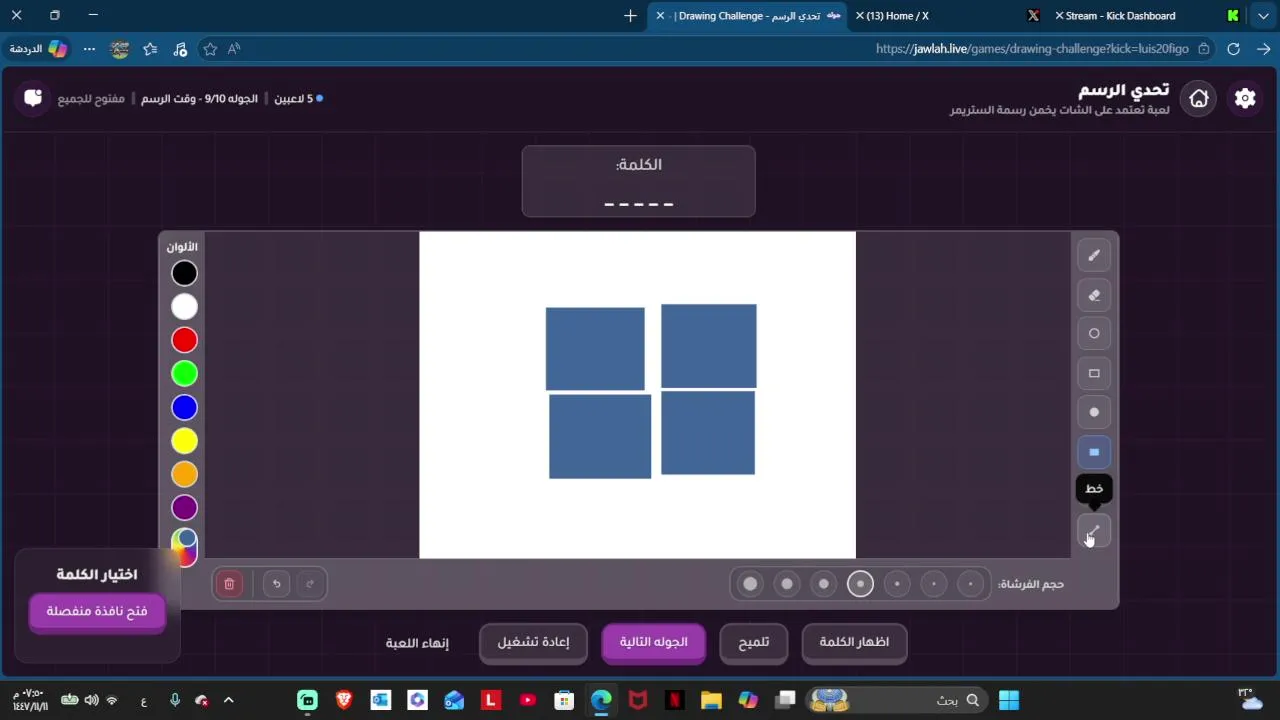1280x720 pixels.
Task: Select the smallest brush size
Action: 970,584
